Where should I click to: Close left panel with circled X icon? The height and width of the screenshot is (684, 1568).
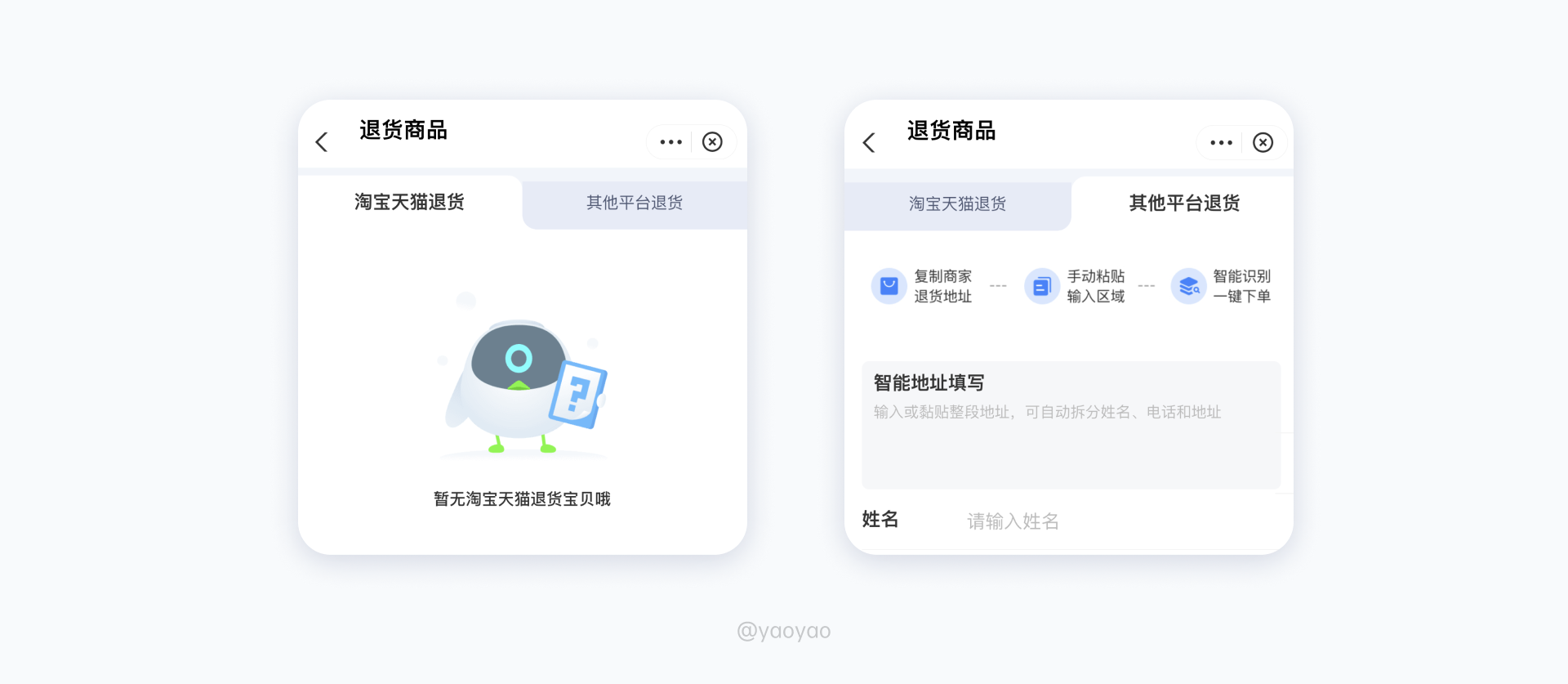pyautogui.click(x=712, y=142)
